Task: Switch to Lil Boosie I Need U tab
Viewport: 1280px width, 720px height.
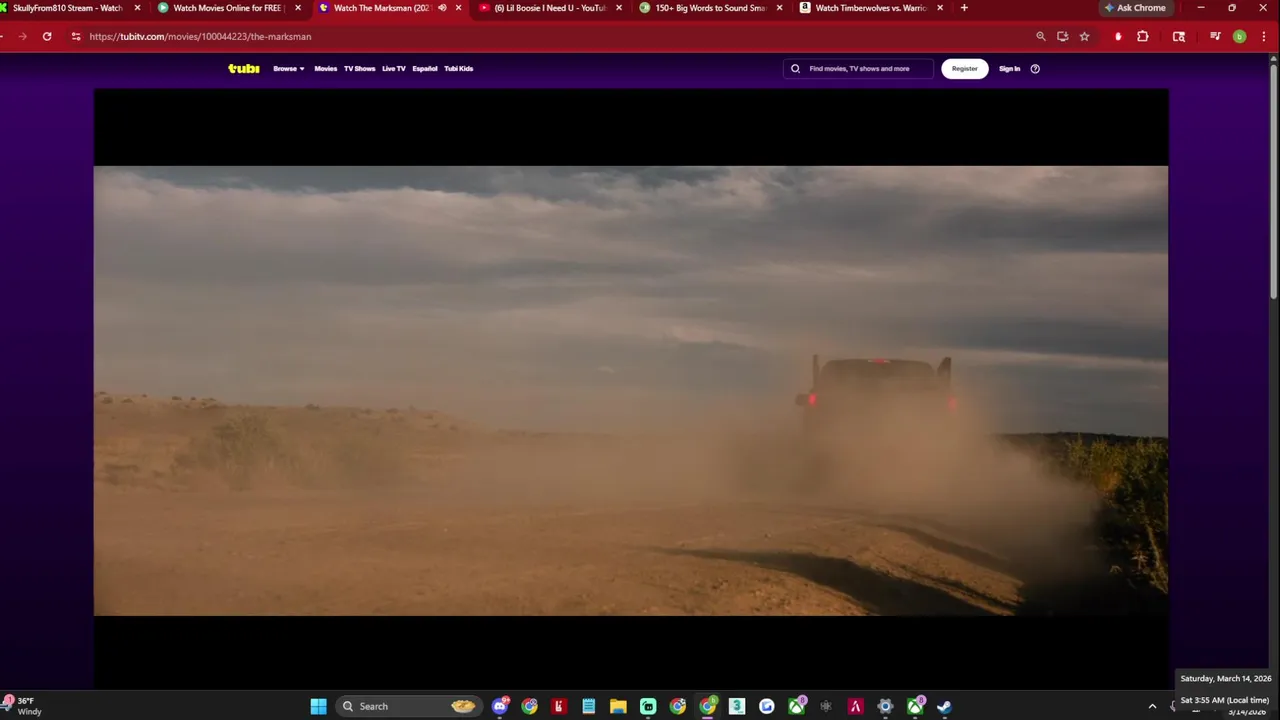Action: [x=550, y=8]
